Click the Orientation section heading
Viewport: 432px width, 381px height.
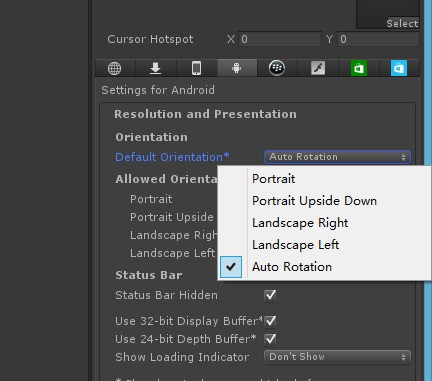pos(151,137)
